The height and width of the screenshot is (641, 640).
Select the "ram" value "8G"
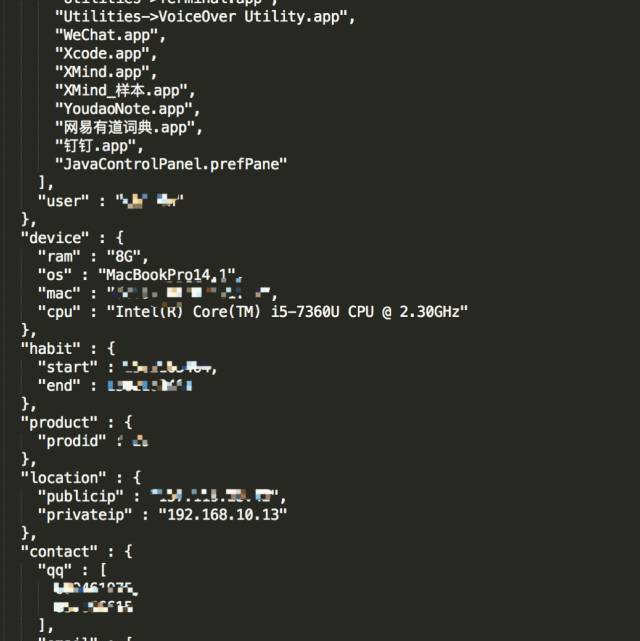124,257
